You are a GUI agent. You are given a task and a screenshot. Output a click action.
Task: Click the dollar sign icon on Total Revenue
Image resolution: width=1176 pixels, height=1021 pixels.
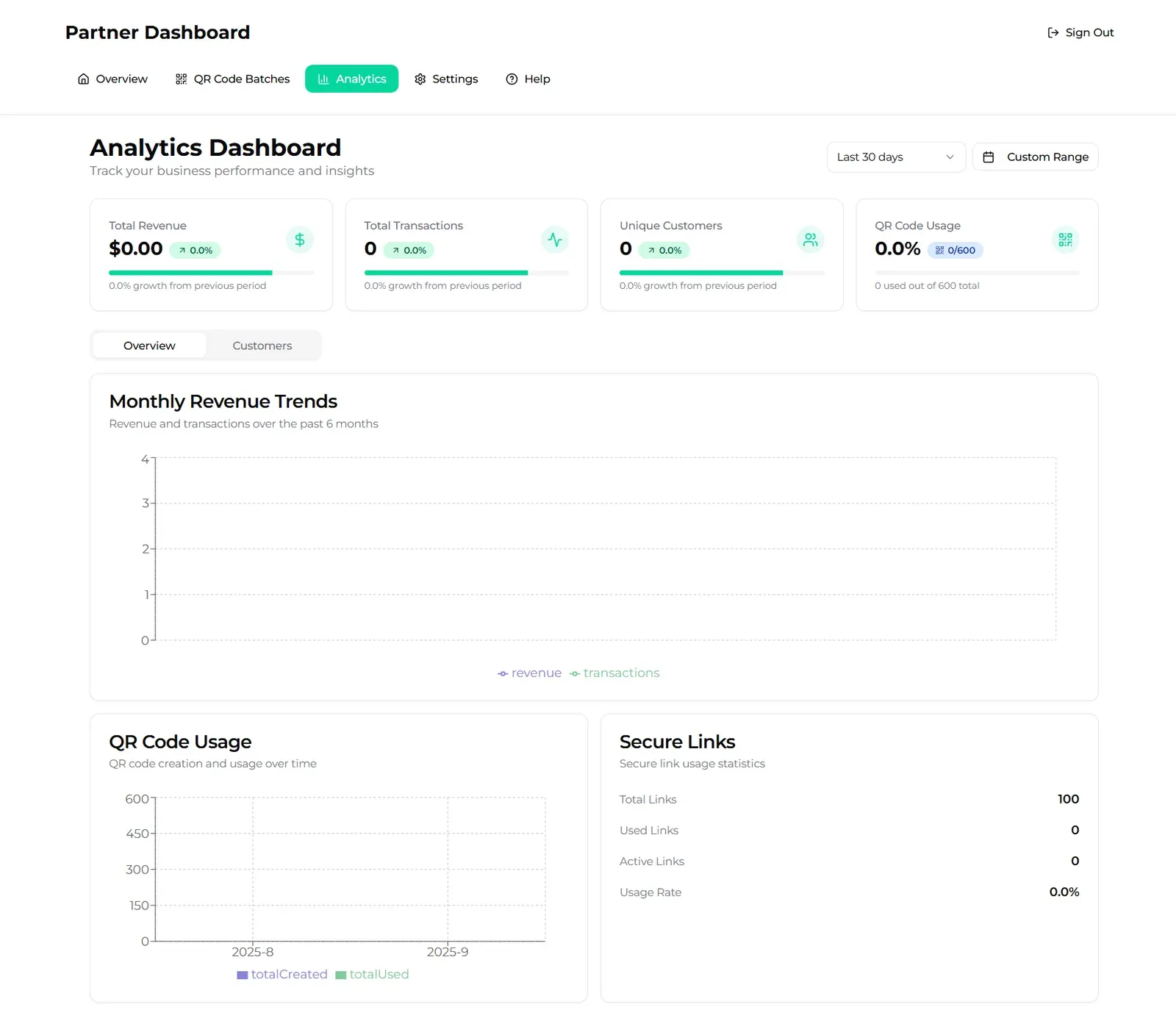point(300,240)
